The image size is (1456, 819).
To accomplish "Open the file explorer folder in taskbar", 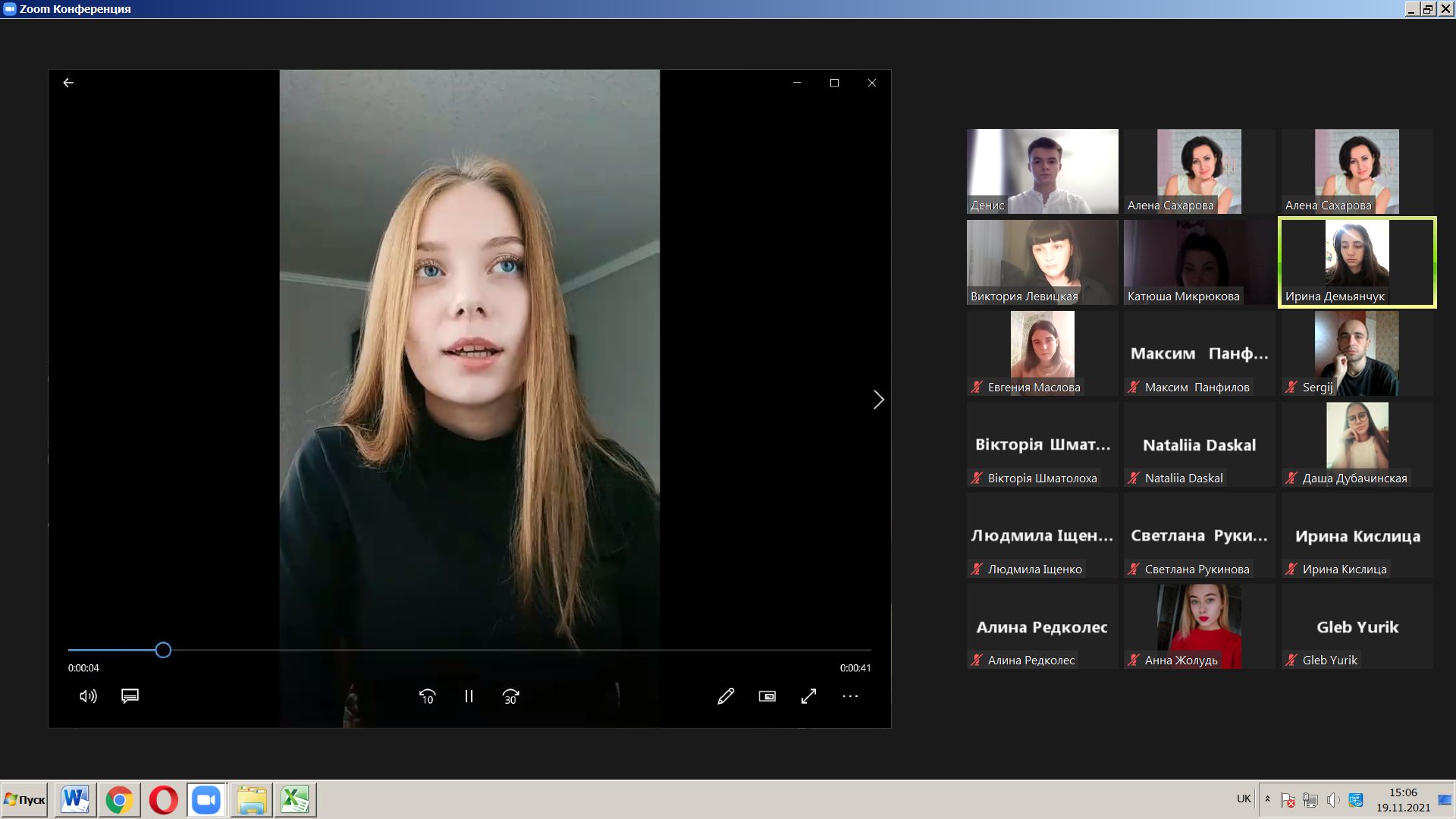I will pos(251,799).
